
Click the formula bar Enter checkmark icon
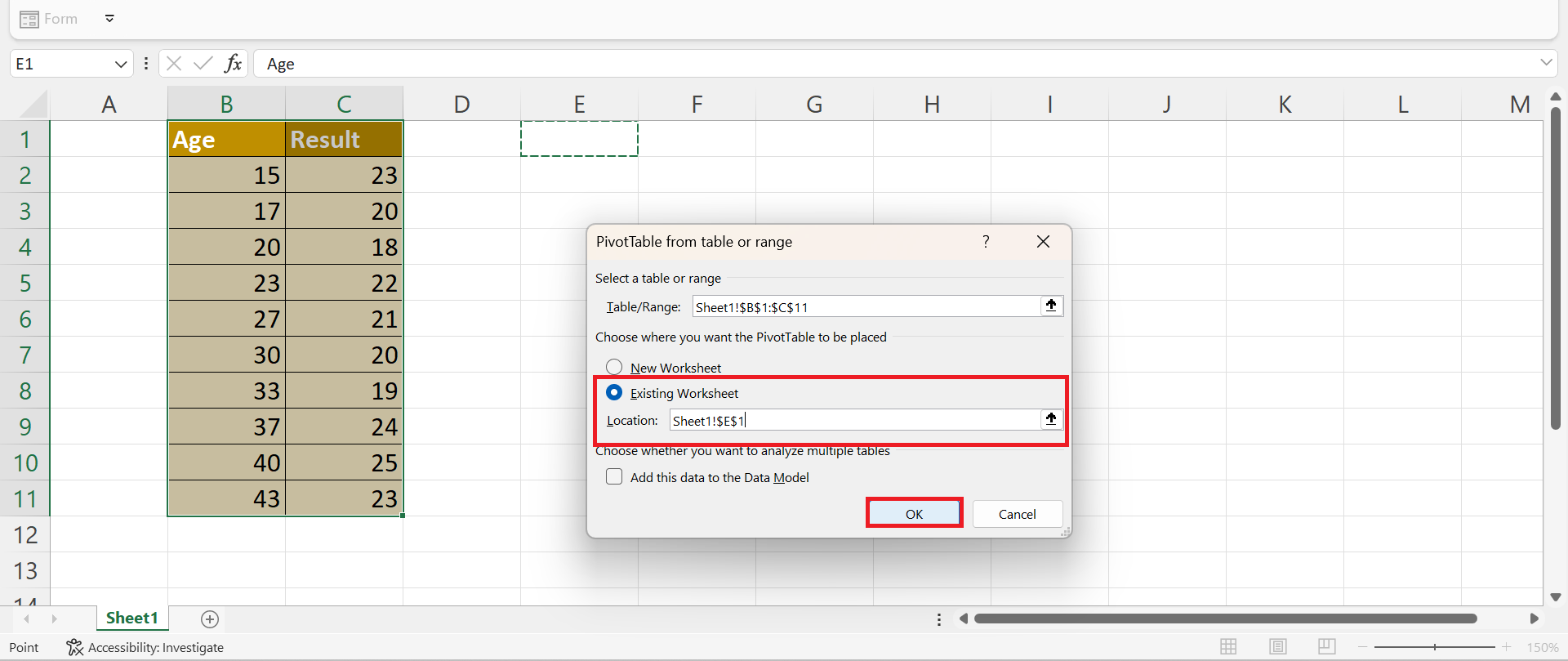tap(203, 64)
